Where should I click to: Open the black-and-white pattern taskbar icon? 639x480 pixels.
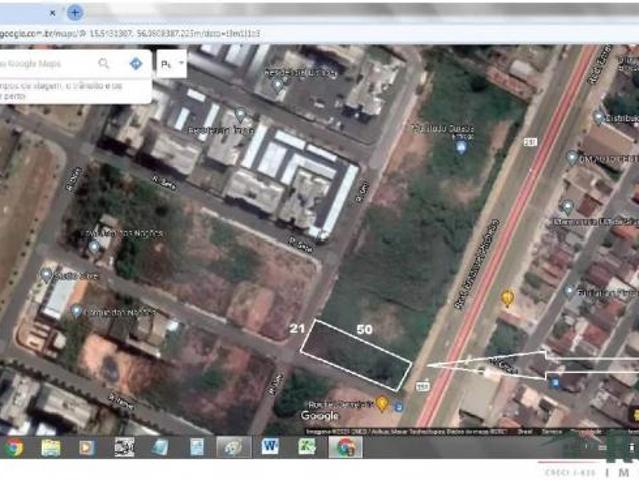coord(124,447)
